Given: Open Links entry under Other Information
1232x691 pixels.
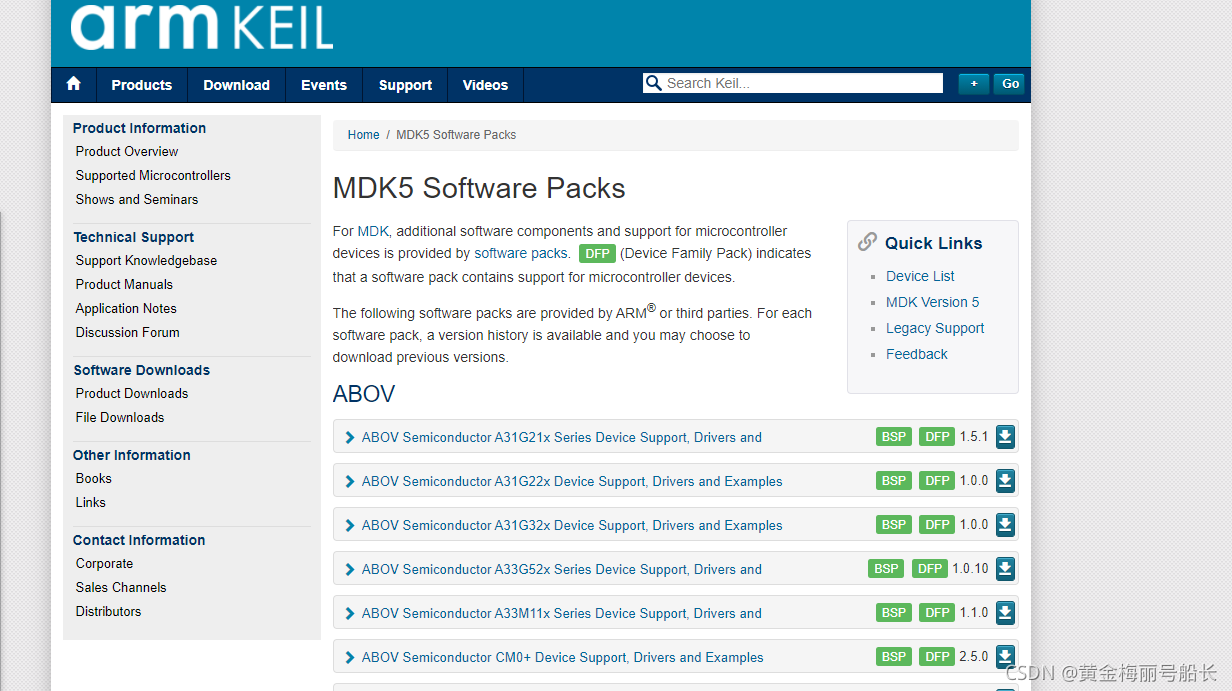Looking at the screenshot, I should pyautogui.click(x=91, y=502).
